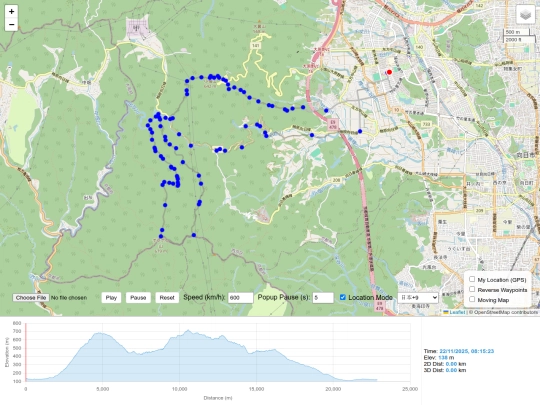Open the map layers control
Image resolution: width=540 pixels, height=405 pixels.
[x=526, y=14]
